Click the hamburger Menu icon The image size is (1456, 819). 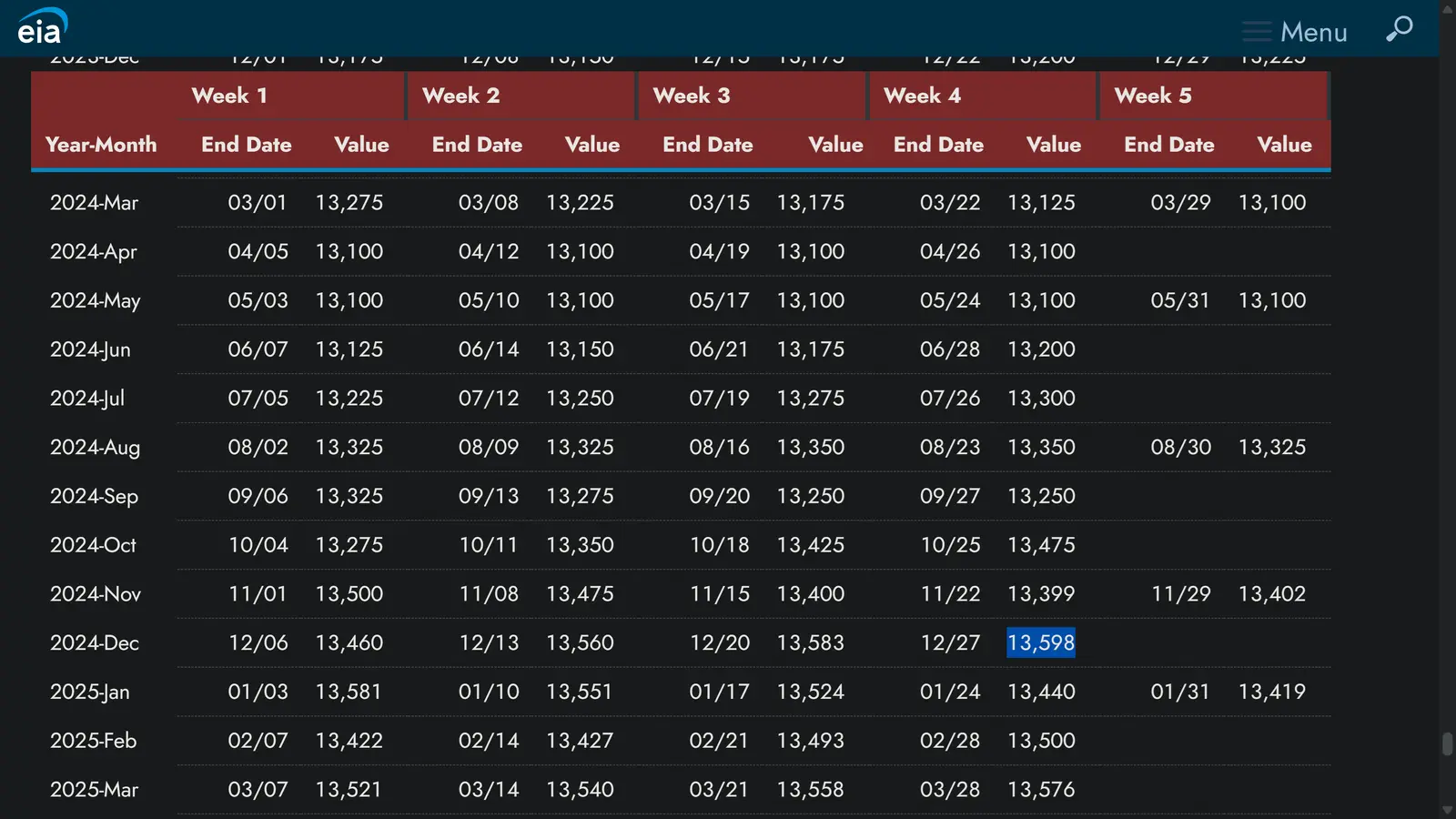[x=1257, y=30]
